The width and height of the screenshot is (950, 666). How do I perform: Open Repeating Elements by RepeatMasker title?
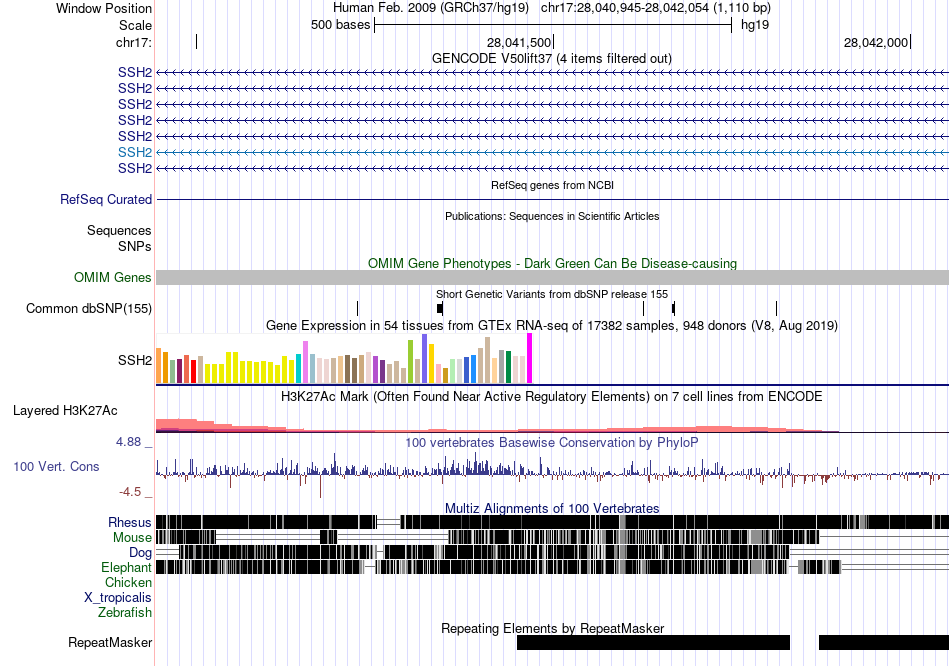(552, 628)
